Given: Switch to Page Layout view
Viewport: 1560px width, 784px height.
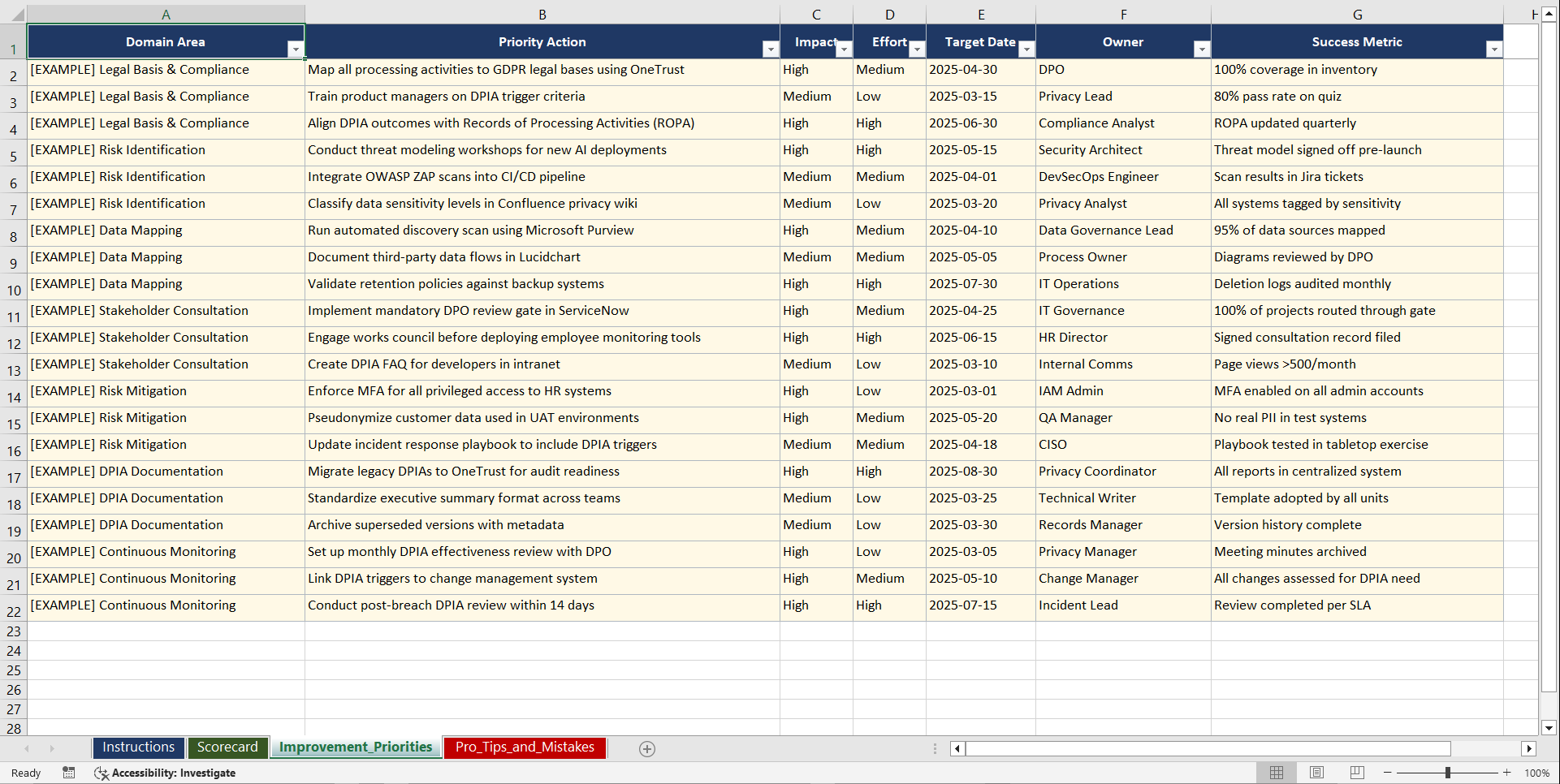Looking at the screenshot, I should tap(1316, 773).
